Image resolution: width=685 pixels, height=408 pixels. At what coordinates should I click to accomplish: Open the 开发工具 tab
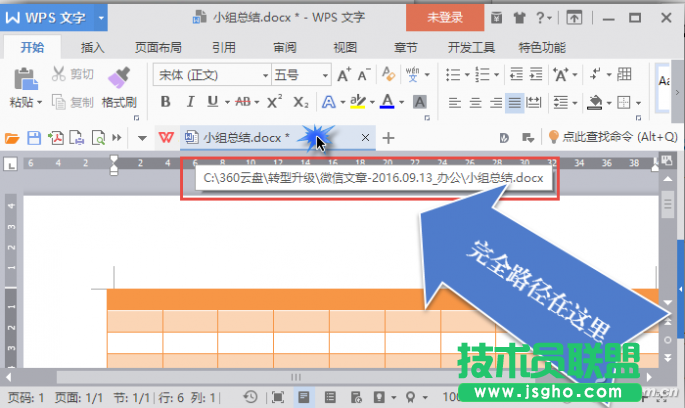click(471, 47)
